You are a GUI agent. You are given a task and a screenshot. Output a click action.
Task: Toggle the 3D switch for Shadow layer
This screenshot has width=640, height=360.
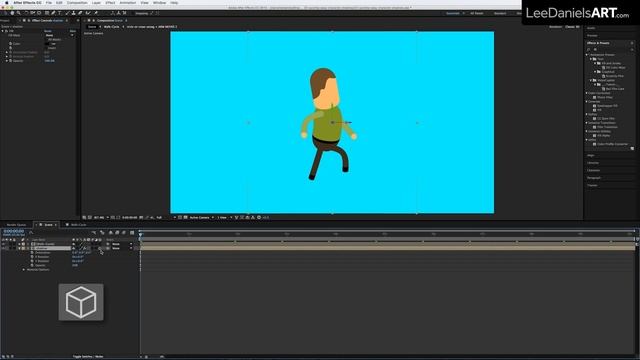[x=100, y=248]
